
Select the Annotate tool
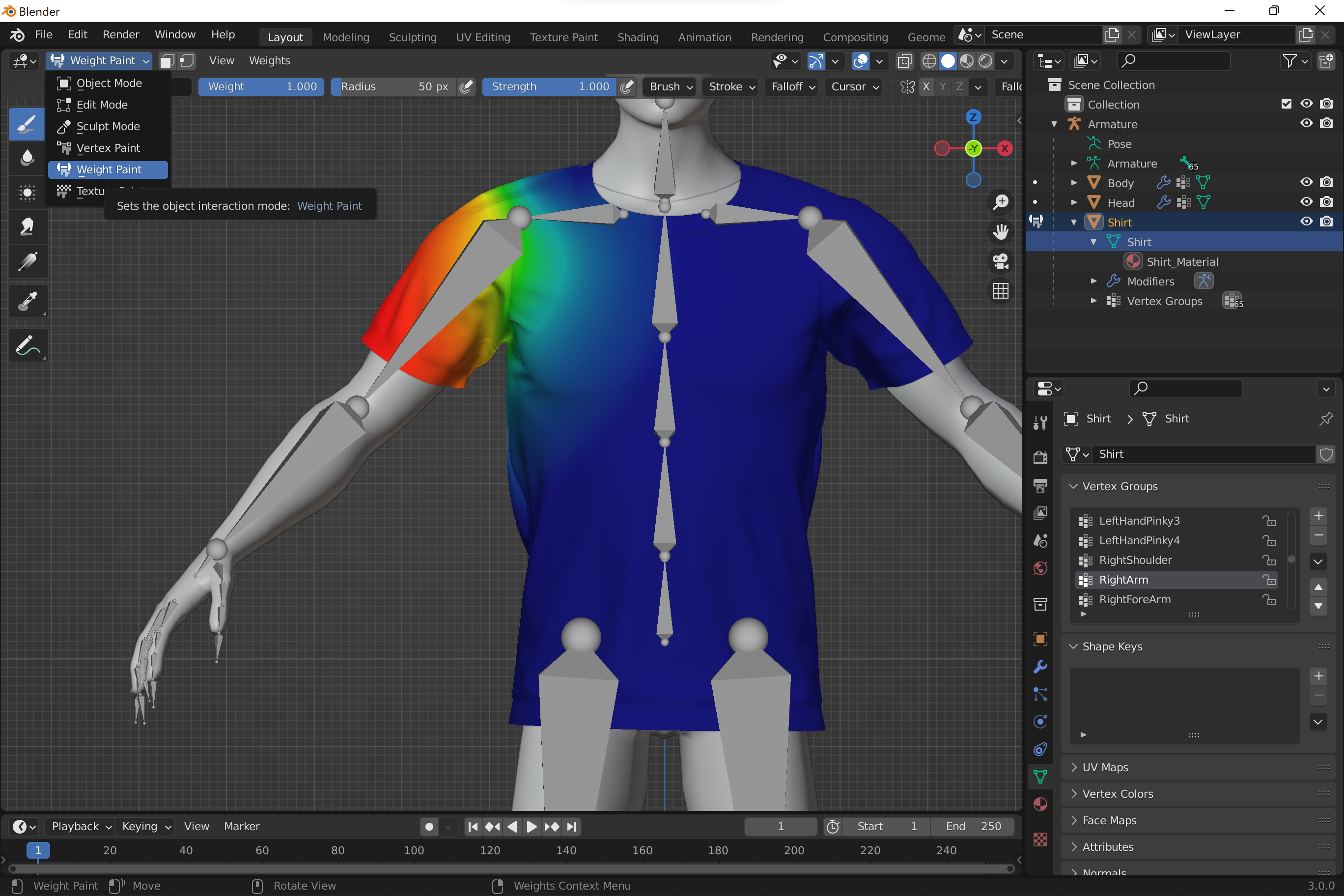coord(27,346)
